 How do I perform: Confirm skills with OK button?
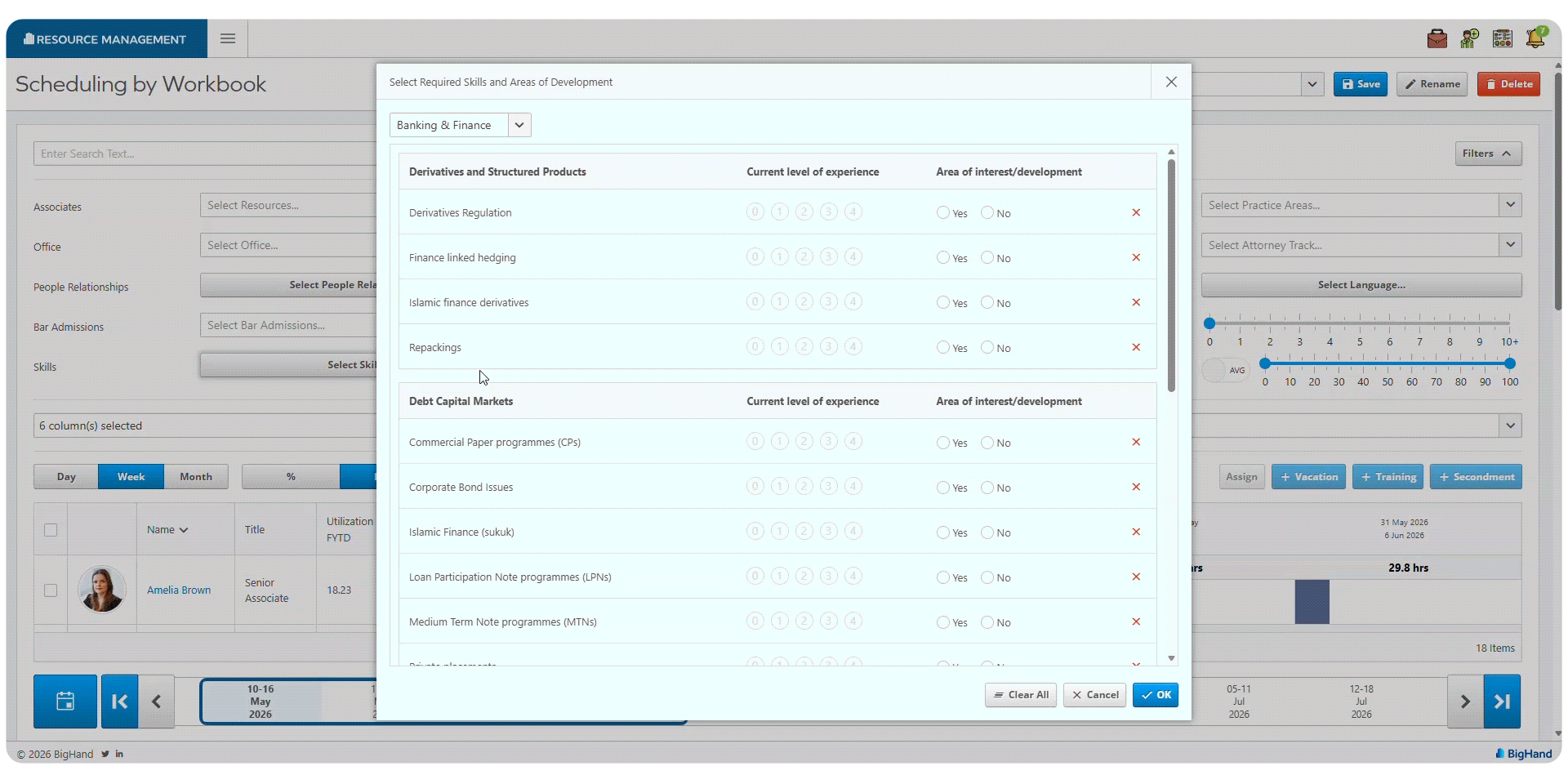pos(1156,695)
